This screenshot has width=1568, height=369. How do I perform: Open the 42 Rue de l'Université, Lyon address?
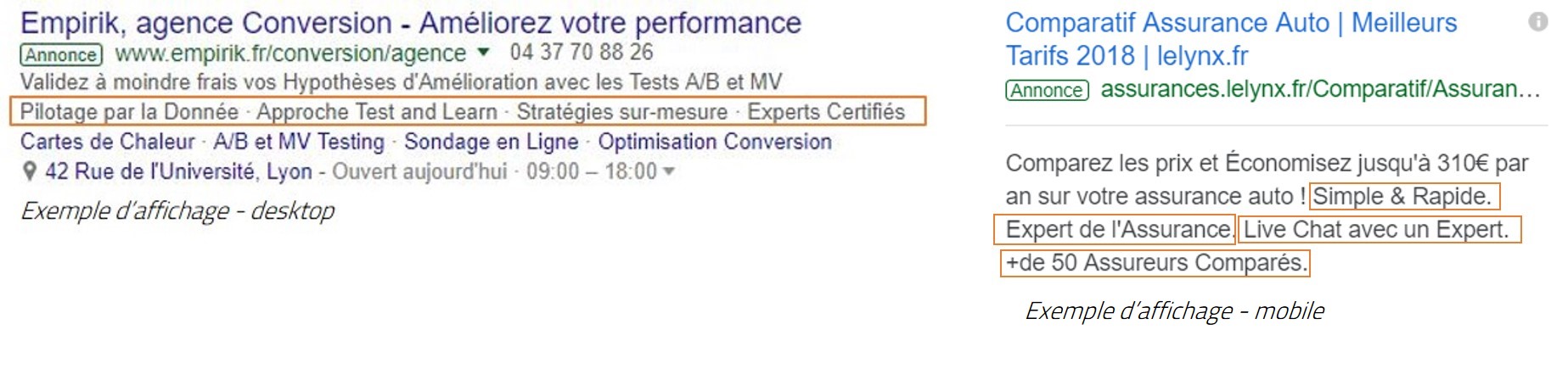click(x=178, y=171)
